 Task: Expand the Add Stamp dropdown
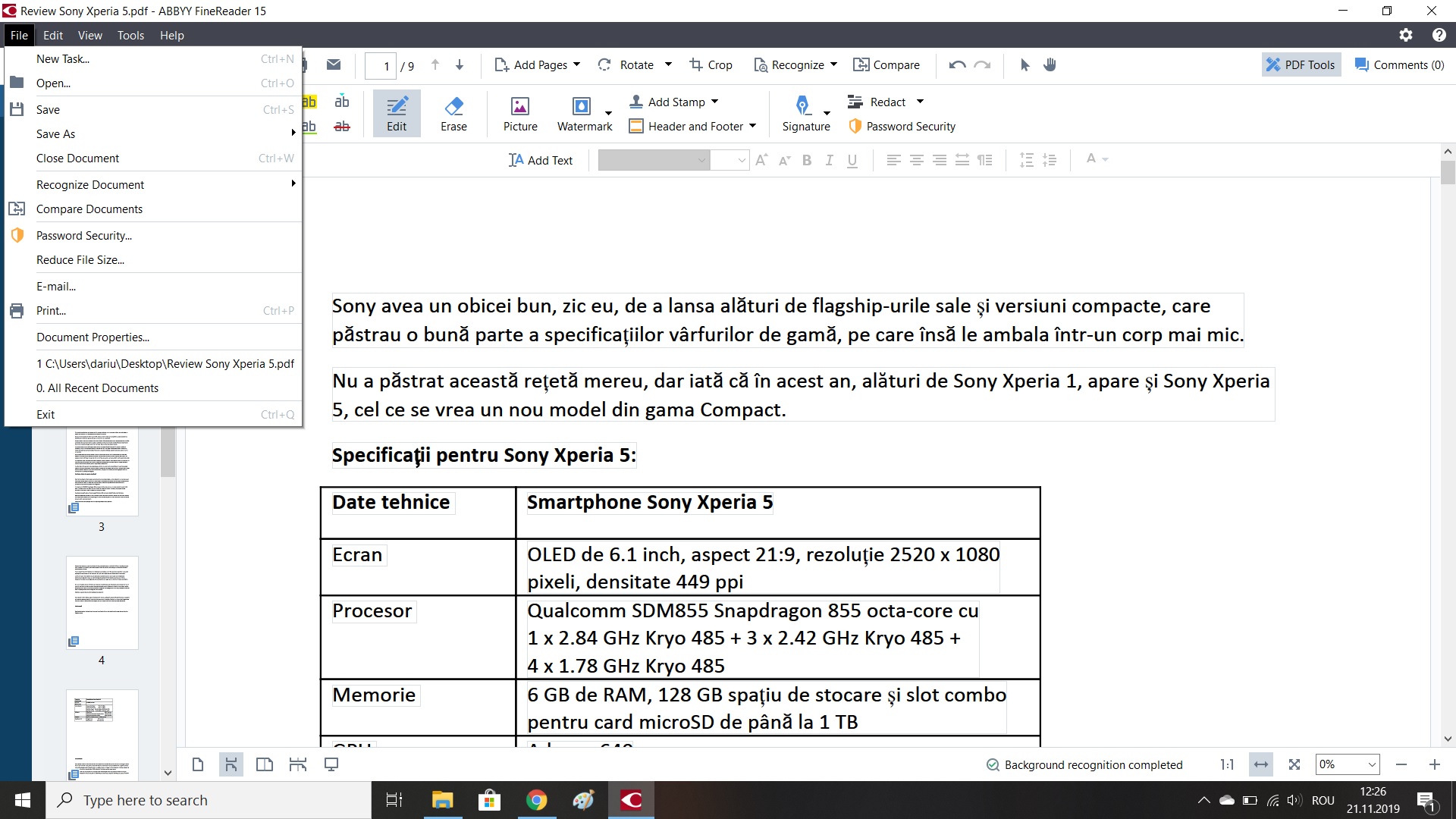[x=714, y=102]
